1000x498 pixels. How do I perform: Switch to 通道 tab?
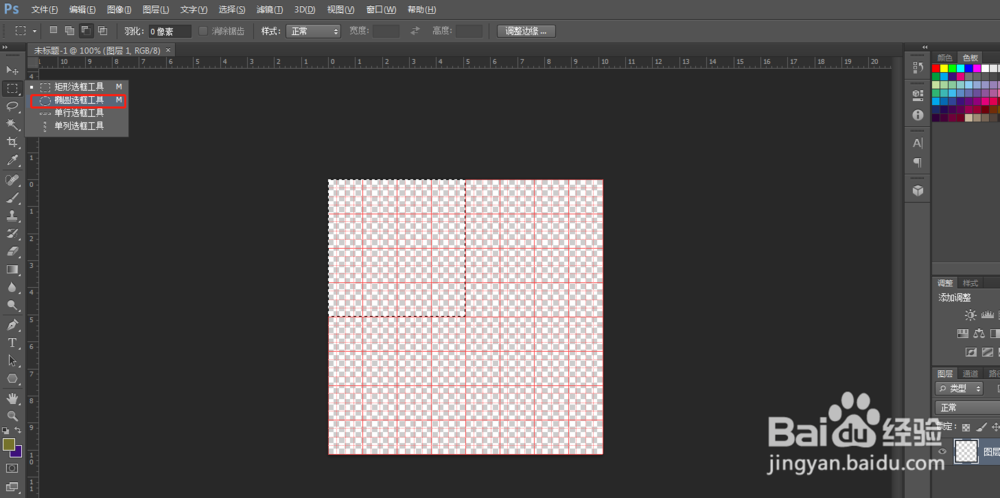point(970,374)
